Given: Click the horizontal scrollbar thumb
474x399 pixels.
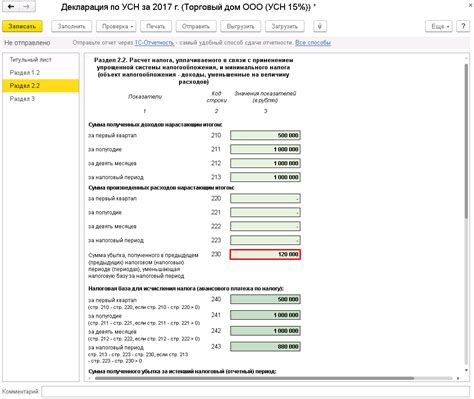Looking at the screenshot, I should click(254, 378).
